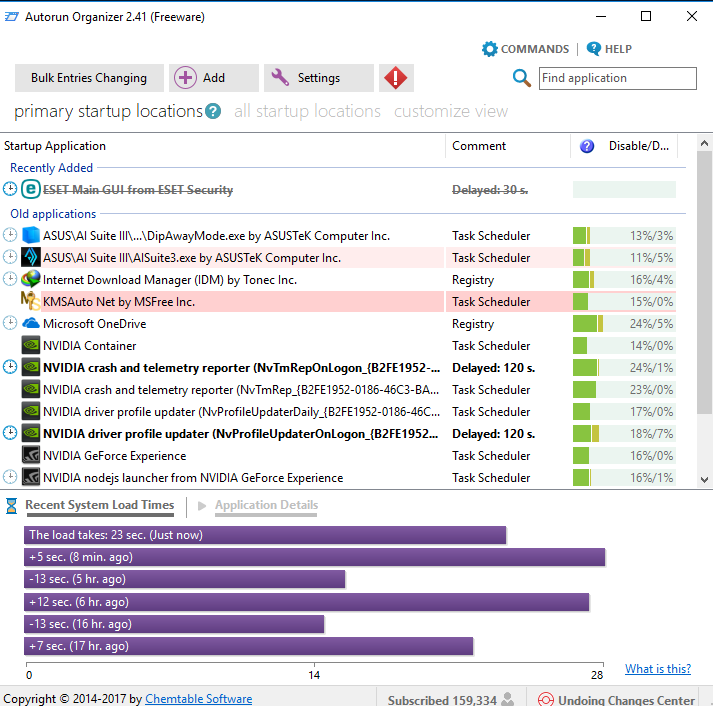Click 'Registry' comment for Internet Download Manager
This screenshot has height=706, width=713.
(473, 280)
